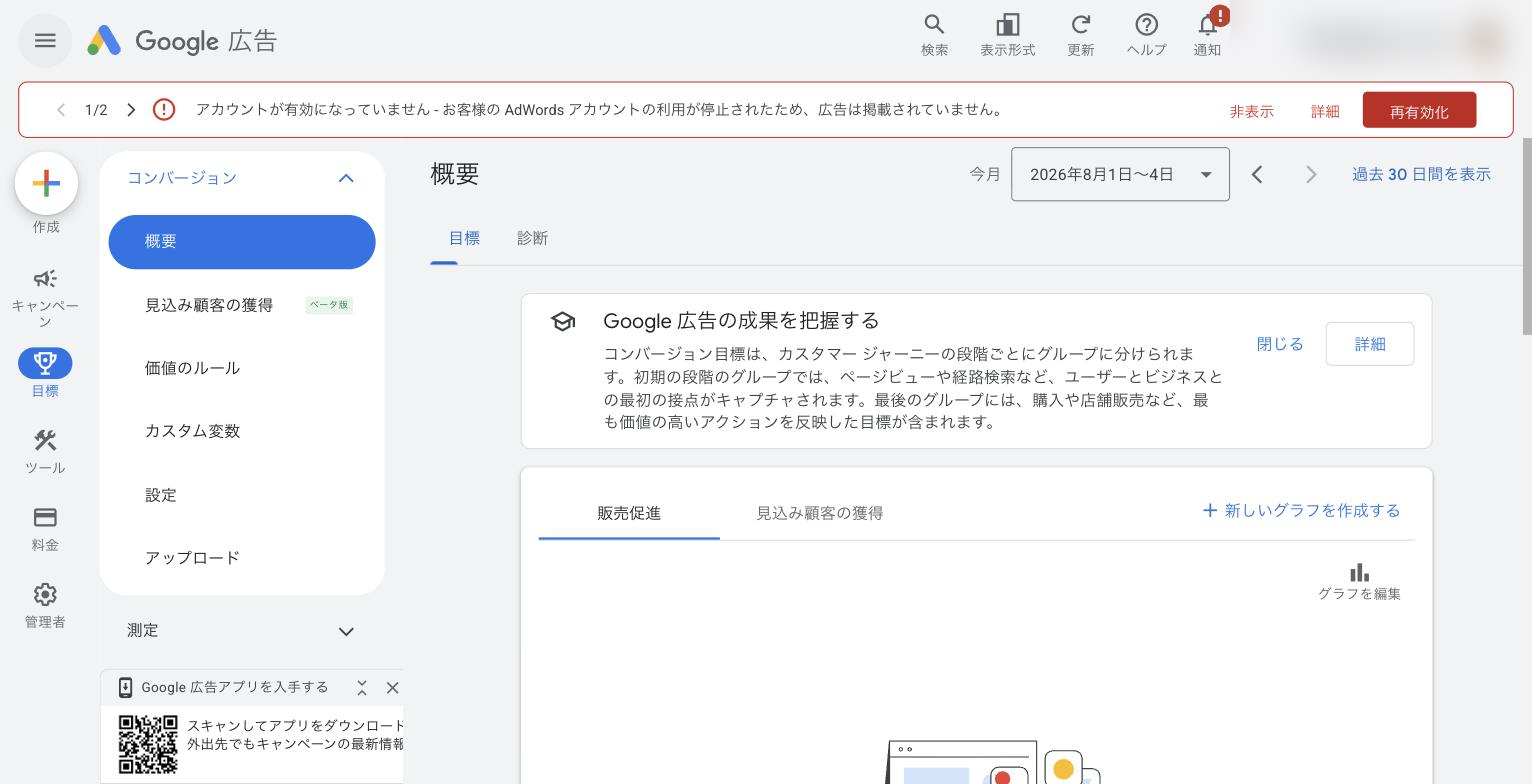Image resolution: width=1532 pixels, height=784 pixels.
Task: Open the date range dropdown 2026年8月1日〜4日
Action: 1120,174
